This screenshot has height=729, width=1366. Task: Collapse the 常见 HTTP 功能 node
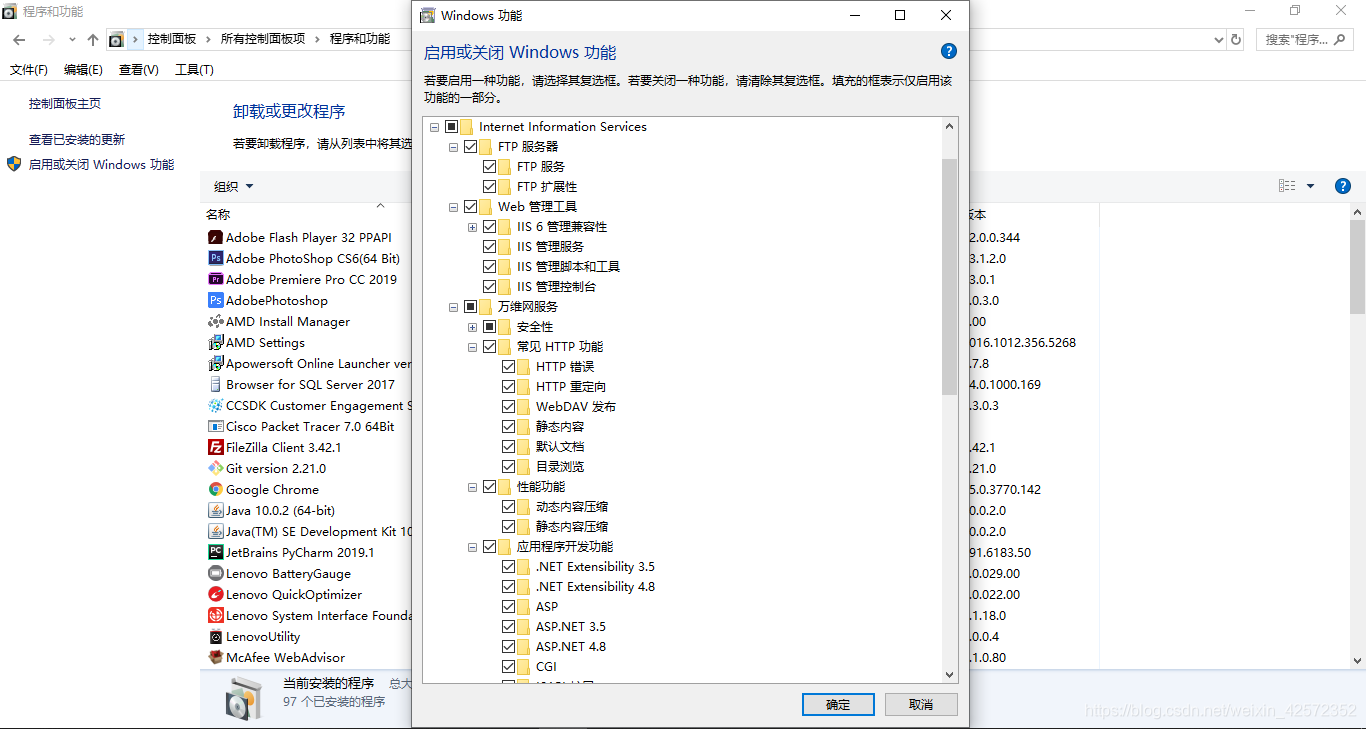(472, 347)
